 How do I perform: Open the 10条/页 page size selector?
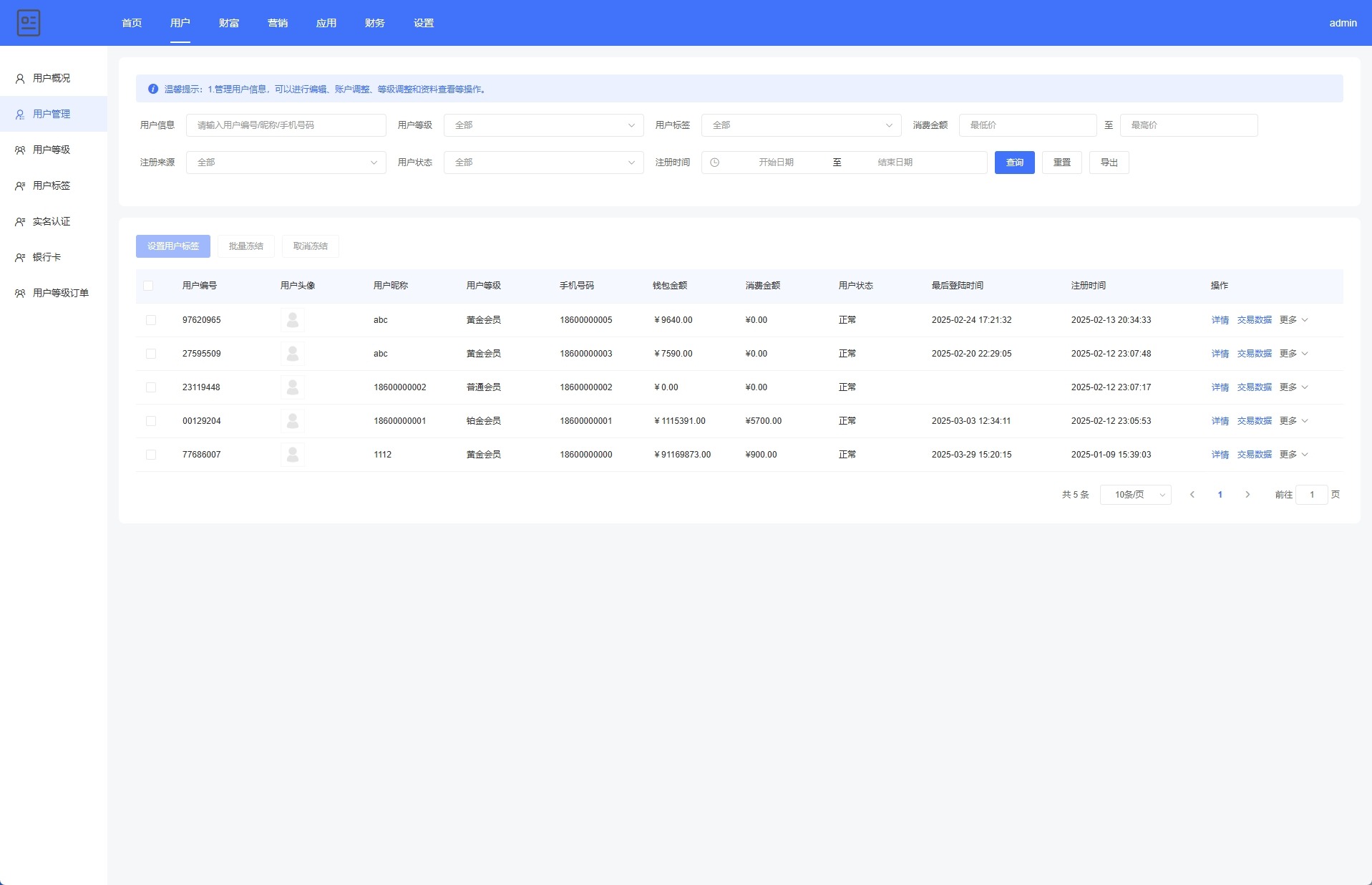pos(1135,495)
